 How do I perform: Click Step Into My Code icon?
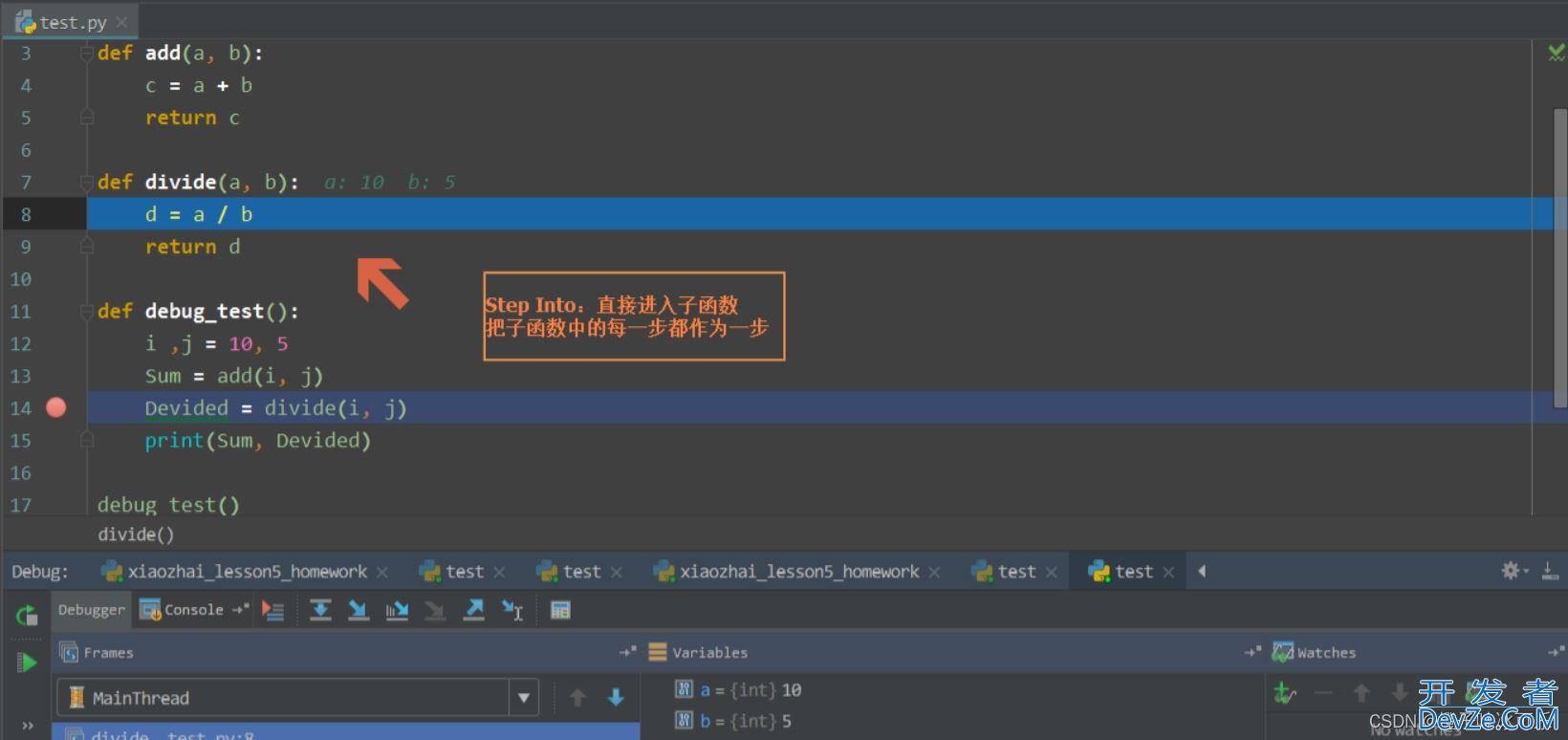click(x=397, y=610)
